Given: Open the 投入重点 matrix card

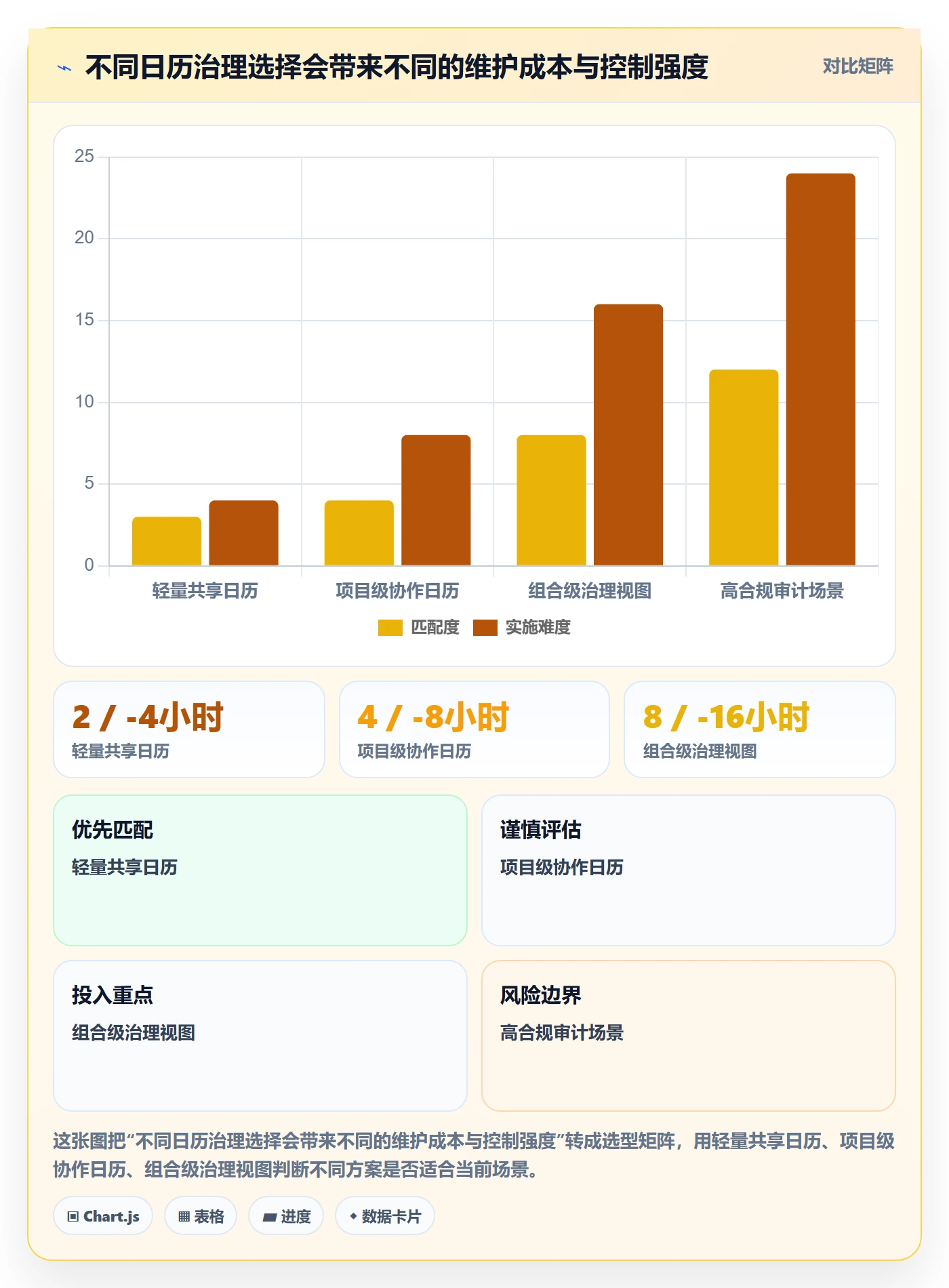Looking at the screenshot, I should coord(260,1036).
